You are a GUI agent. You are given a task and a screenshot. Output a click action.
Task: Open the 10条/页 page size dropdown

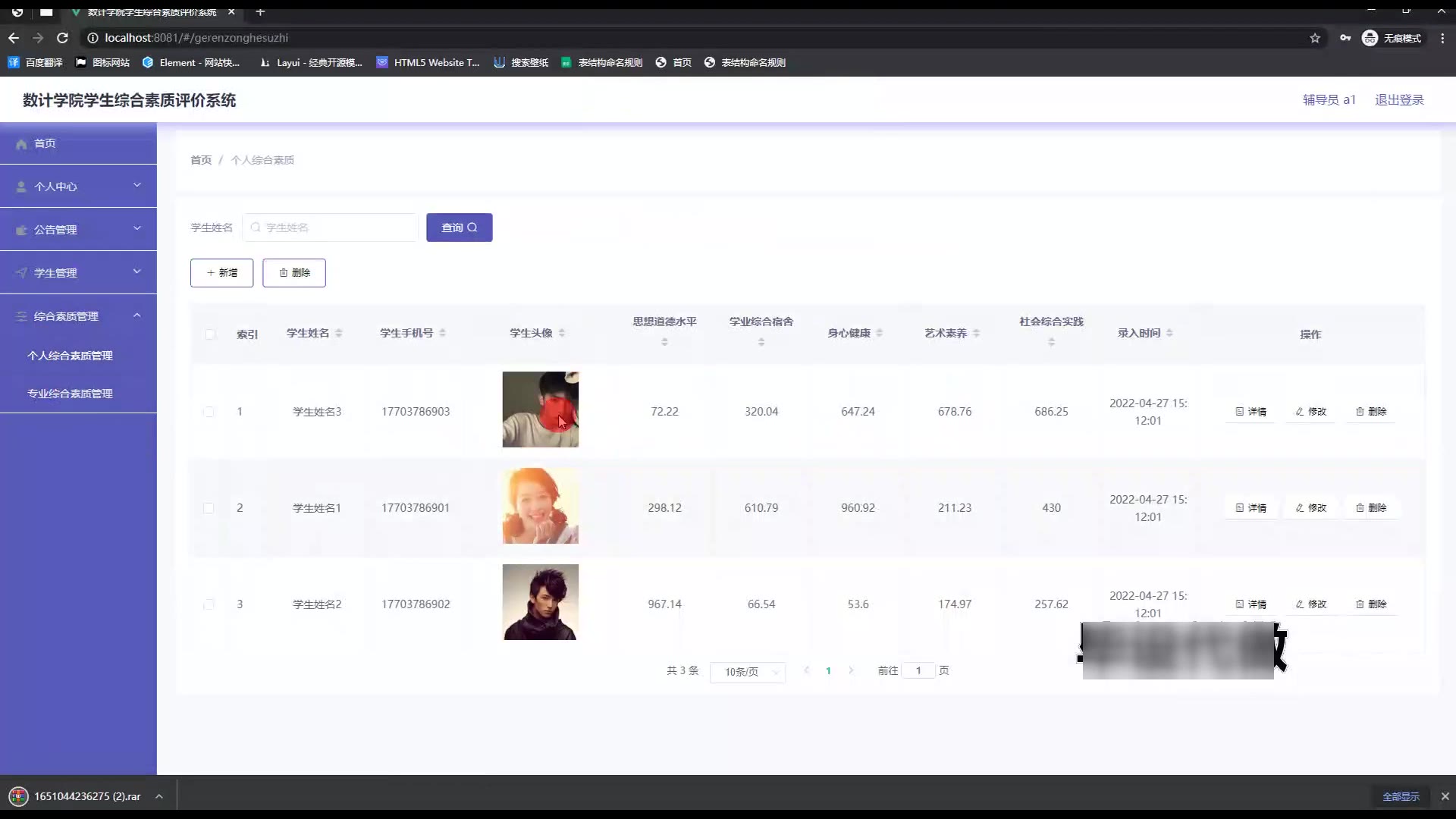747,672
